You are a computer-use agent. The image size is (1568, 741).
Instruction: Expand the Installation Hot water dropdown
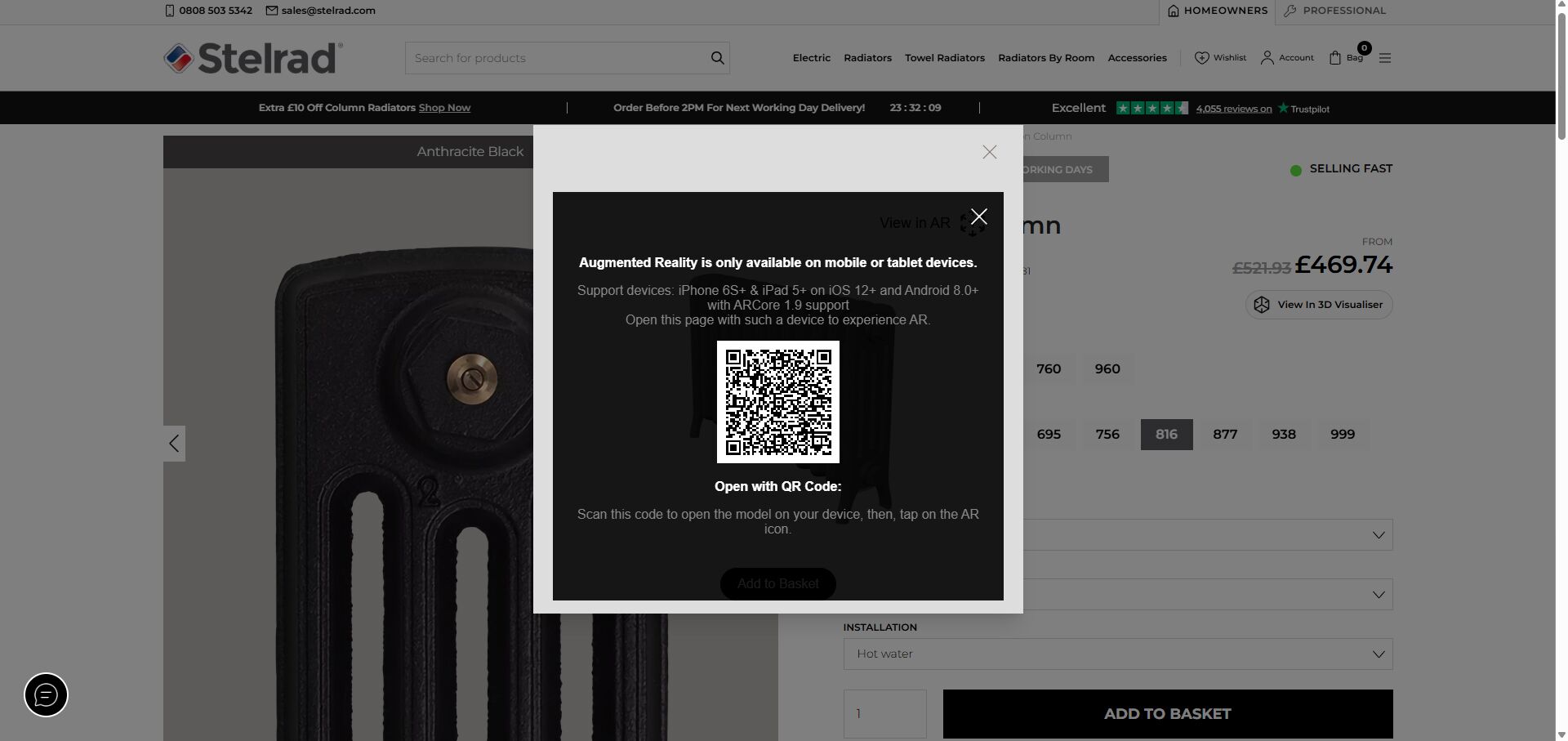pos(1117,654)
